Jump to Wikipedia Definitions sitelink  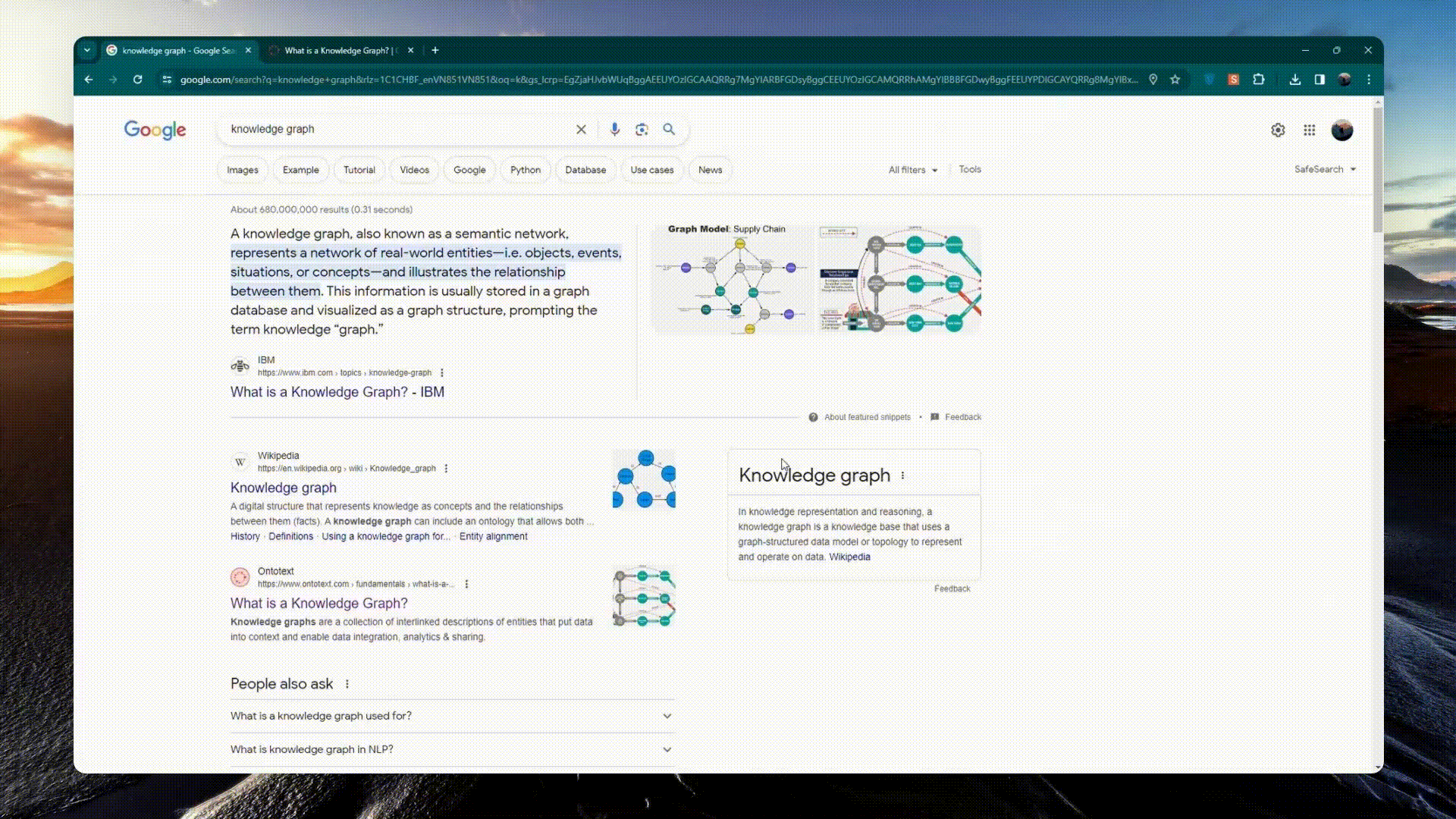click(x=290, y=536)
